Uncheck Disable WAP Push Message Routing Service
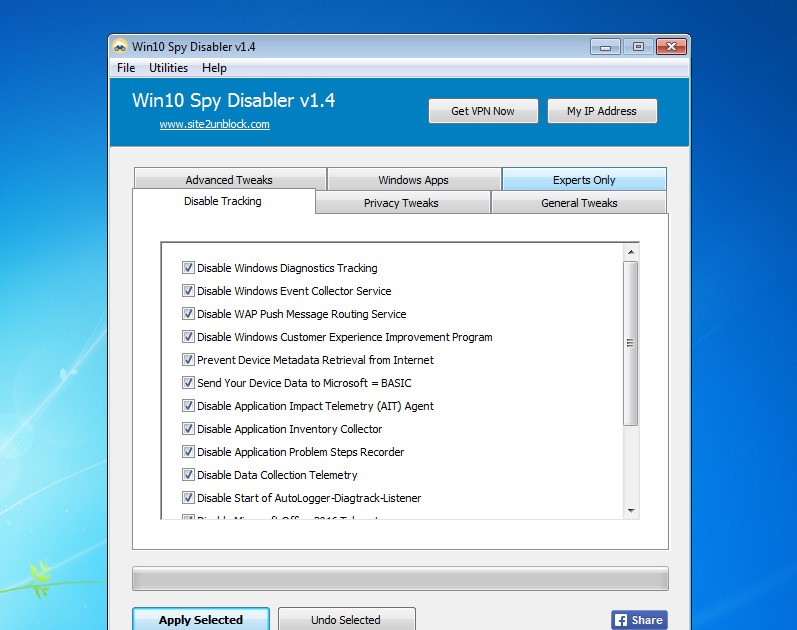The image size is (797, 630). [188, 314]
